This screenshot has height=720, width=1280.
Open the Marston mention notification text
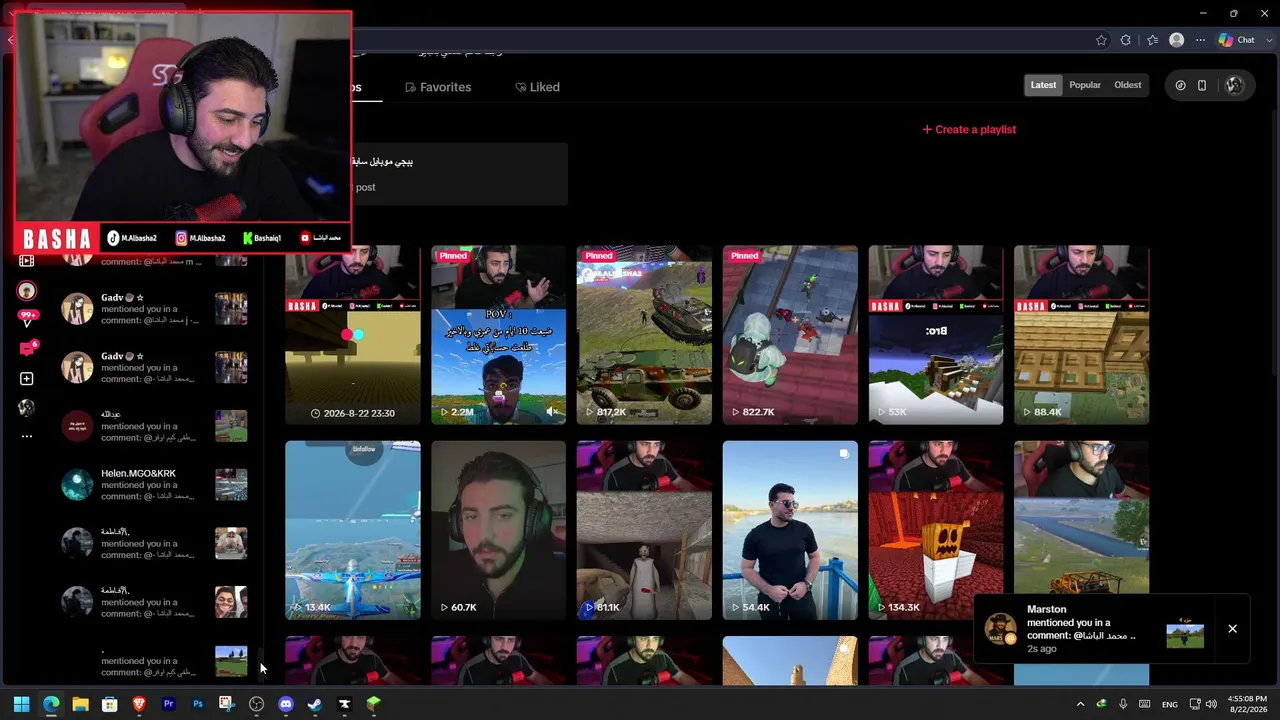[x=1081, y=629]
